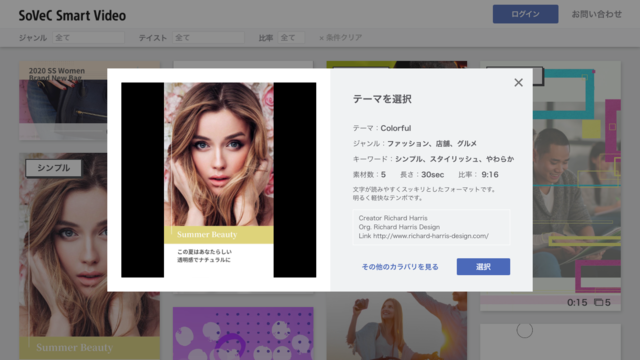
Task: Click the Summer Beauty preview video
Action: coord(219,180)
